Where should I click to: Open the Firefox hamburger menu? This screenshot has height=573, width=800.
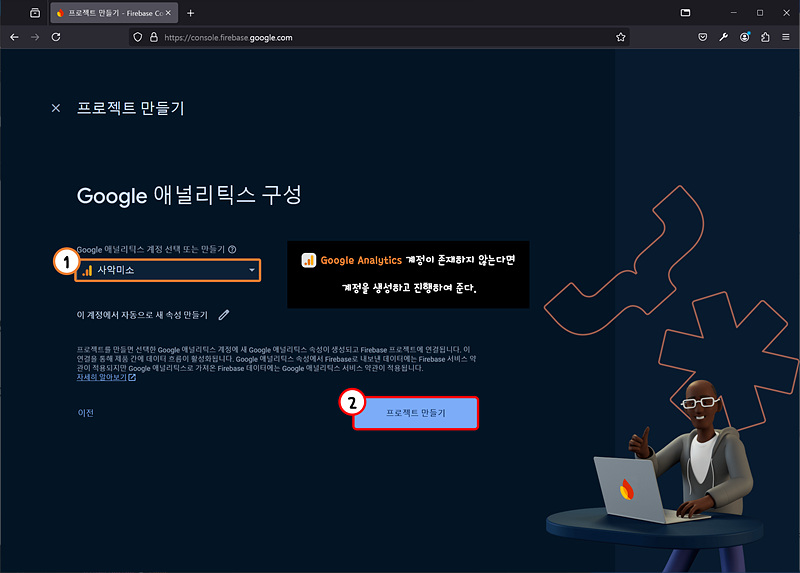pos(786,37)
